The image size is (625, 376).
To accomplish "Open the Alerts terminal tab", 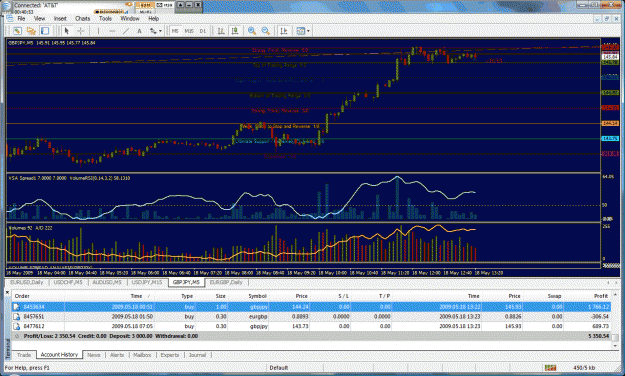I will pos(117,355).
